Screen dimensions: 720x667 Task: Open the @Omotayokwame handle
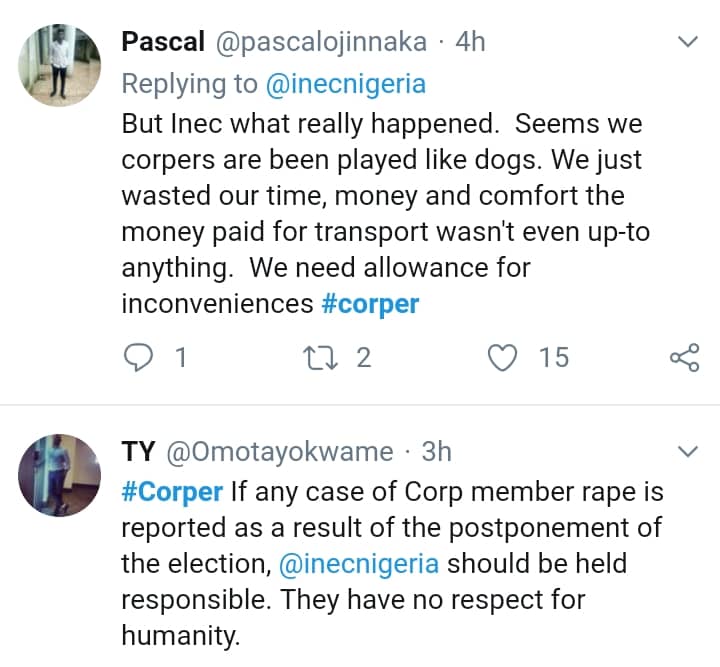coord(279,452)
